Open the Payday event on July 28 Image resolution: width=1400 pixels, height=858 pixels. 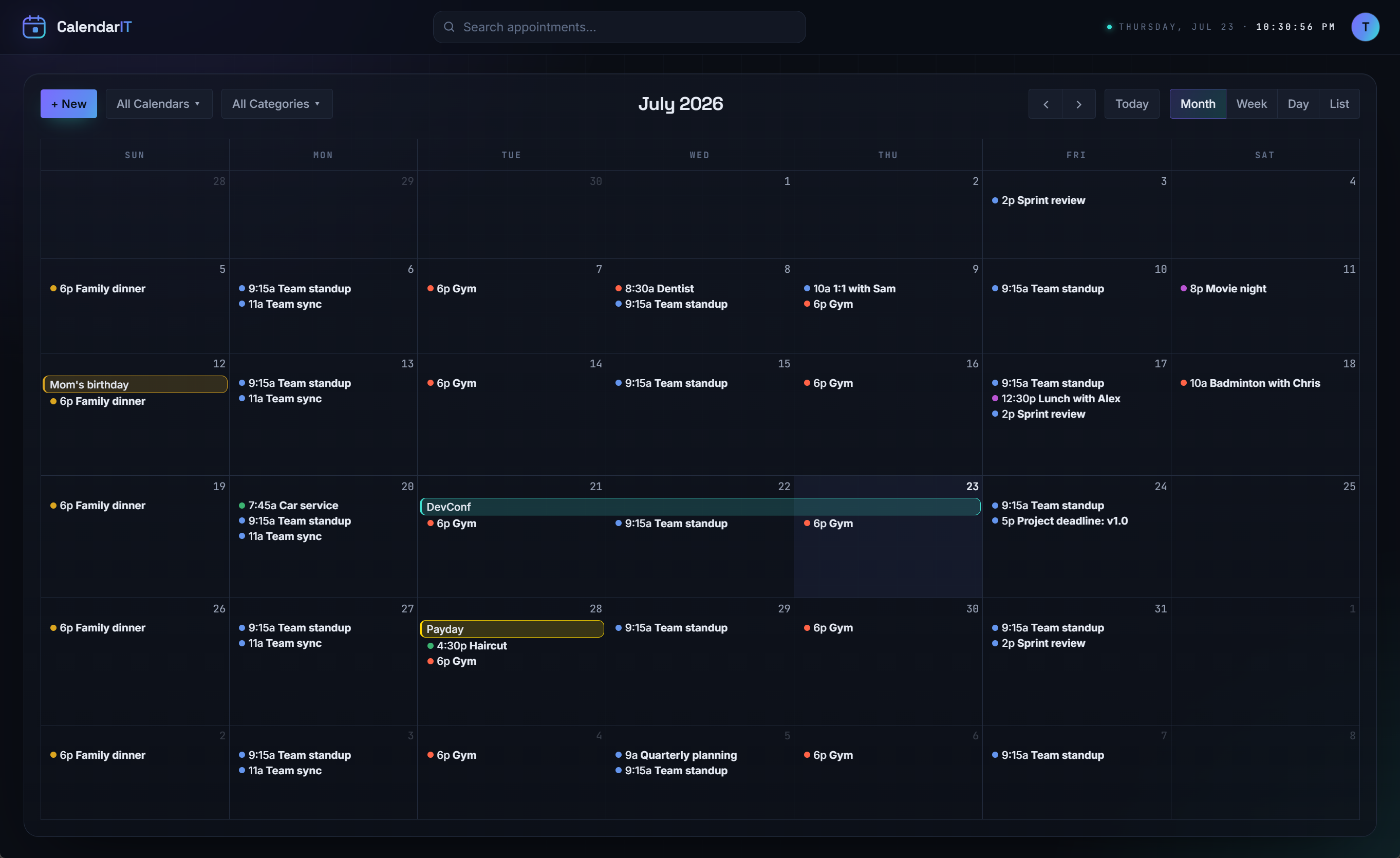(512, 629)
